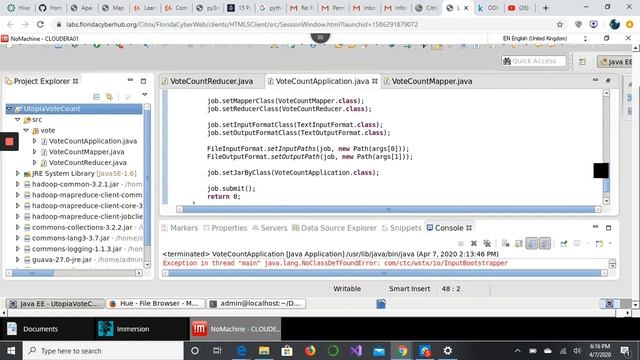Select commons-lang3-3.7.jar entry
Viewport: 640px width, 360px height.
71,238
